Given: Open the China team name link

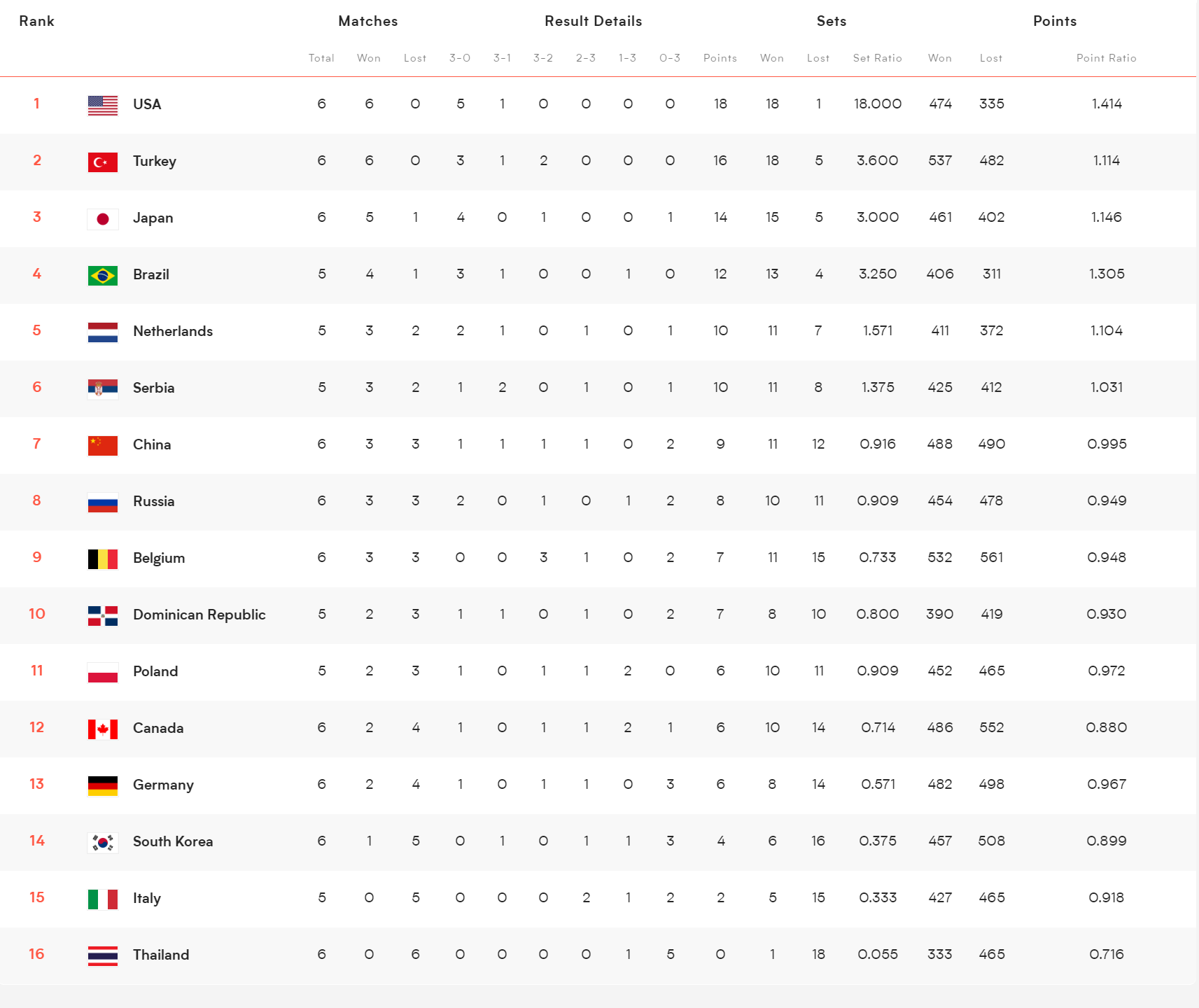Looking at the screenshot, I should 152,444.
